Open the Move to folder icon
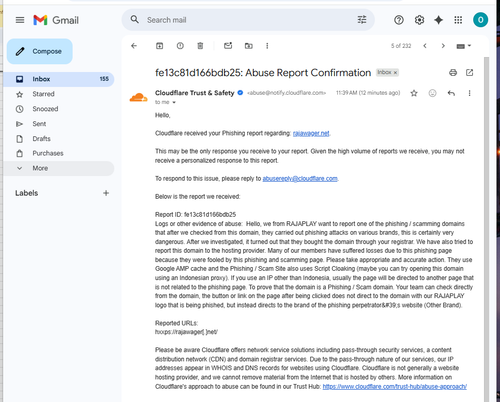The width and height of the screenshot is (500, 402). pyautogui.click(x=249, y=46)
